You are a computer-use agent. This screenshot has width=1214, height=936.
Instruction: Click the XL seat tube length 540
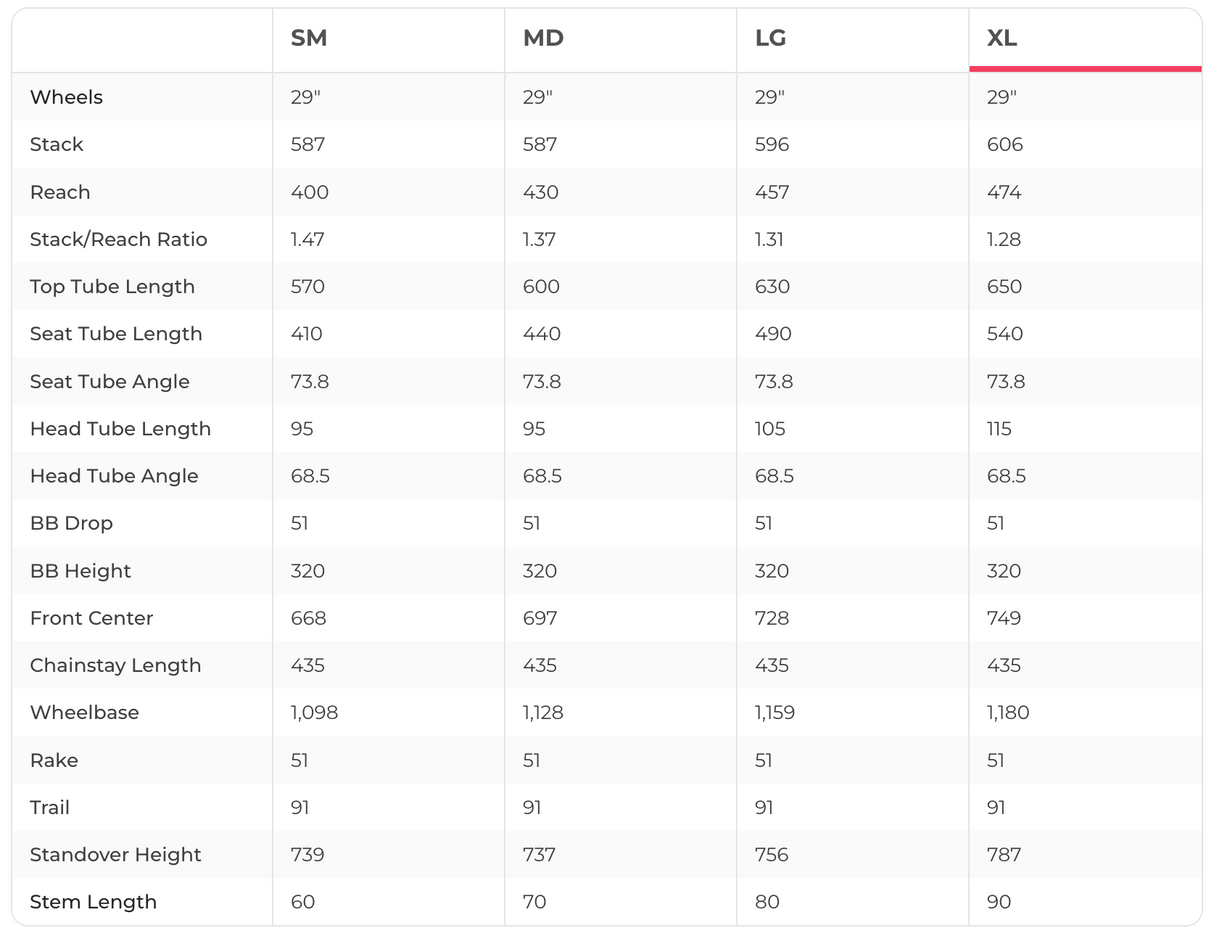point(1004,334)
